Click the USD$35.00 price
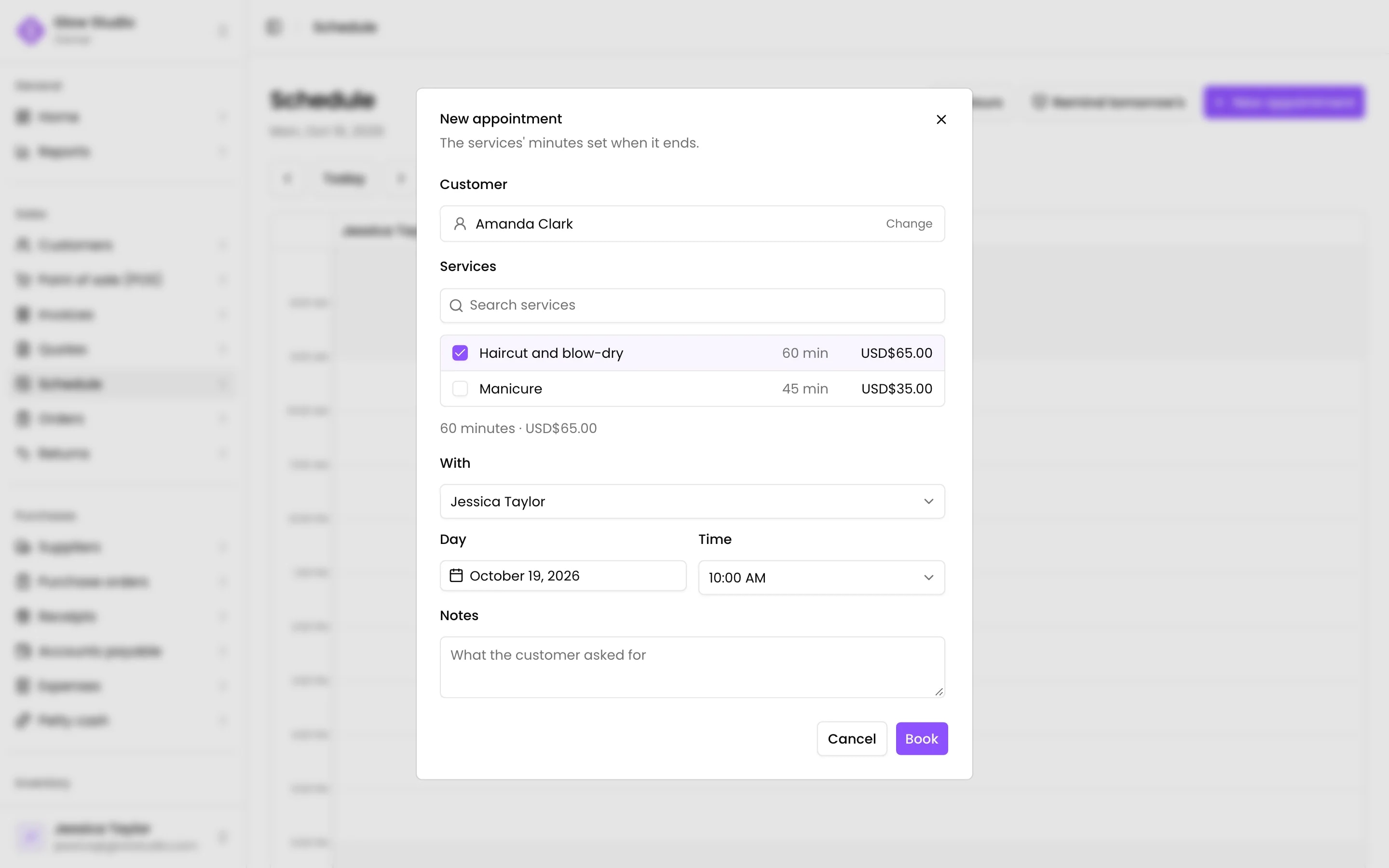Viewport: 1389px width, 868px height. (x=897, y=389)
